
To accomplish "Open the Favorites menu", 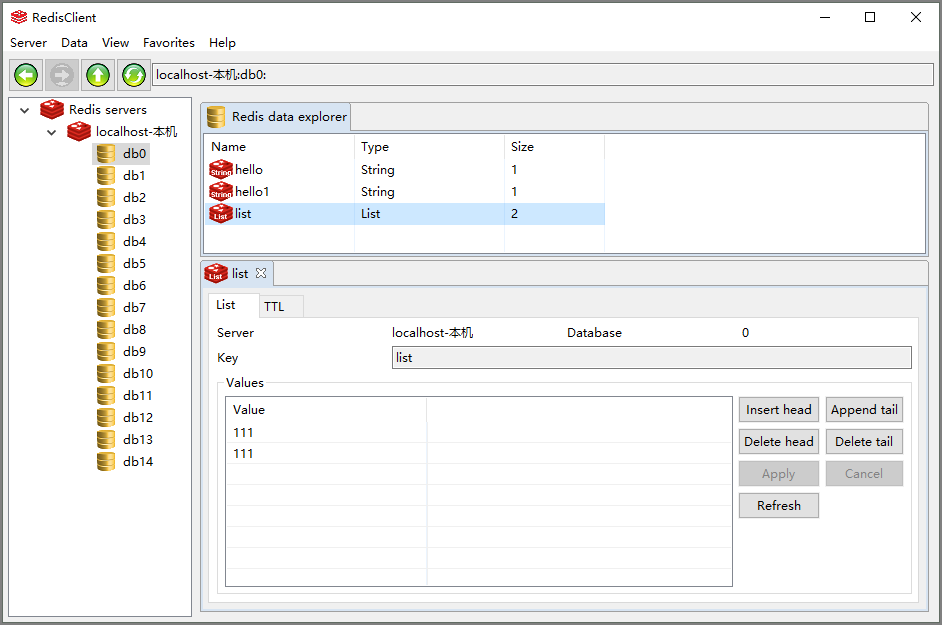I will pyautogui.click(x=169, y=43).
